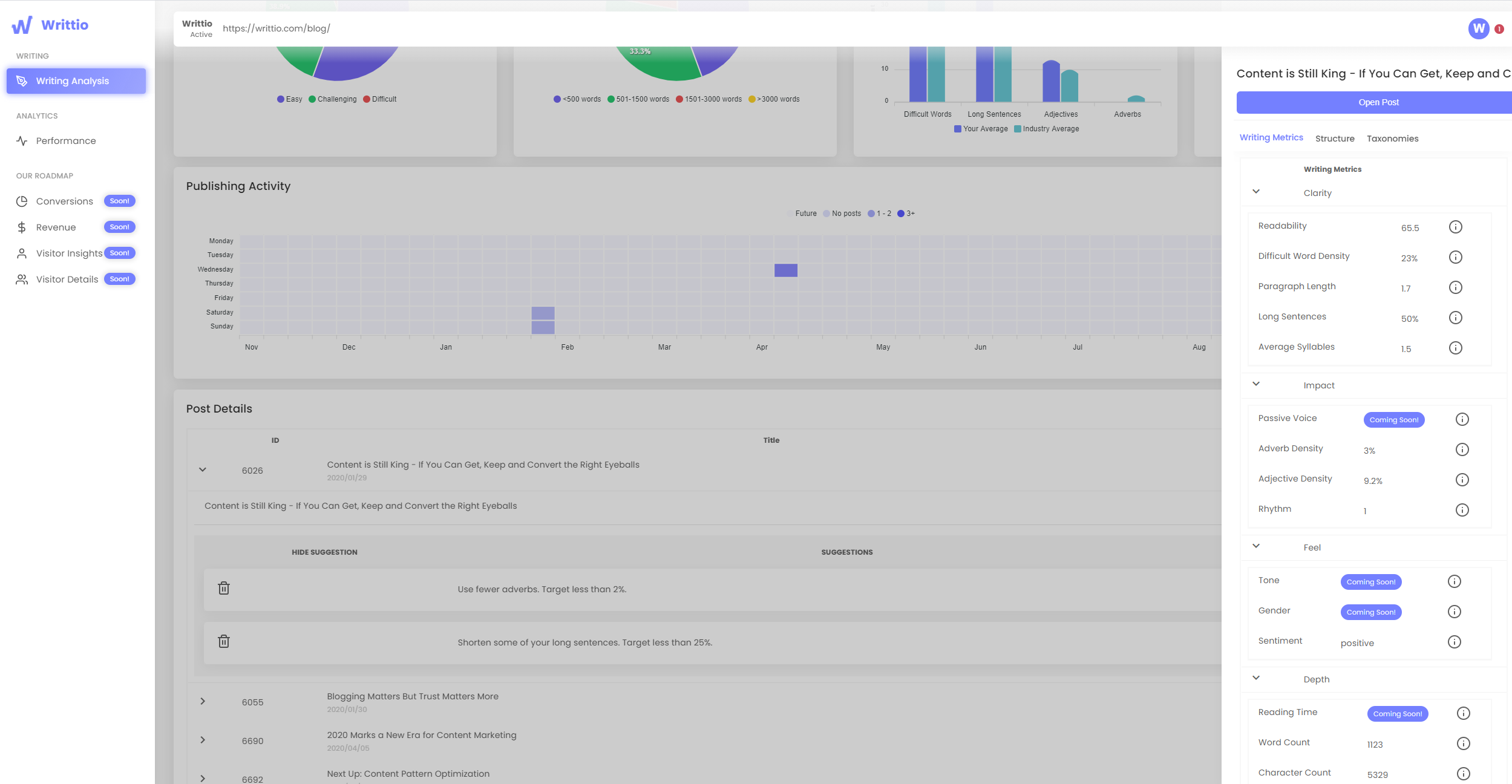Toggle the Easy legend item
This screenshot has height=784, width=1512.
click(x=289, y=99)
